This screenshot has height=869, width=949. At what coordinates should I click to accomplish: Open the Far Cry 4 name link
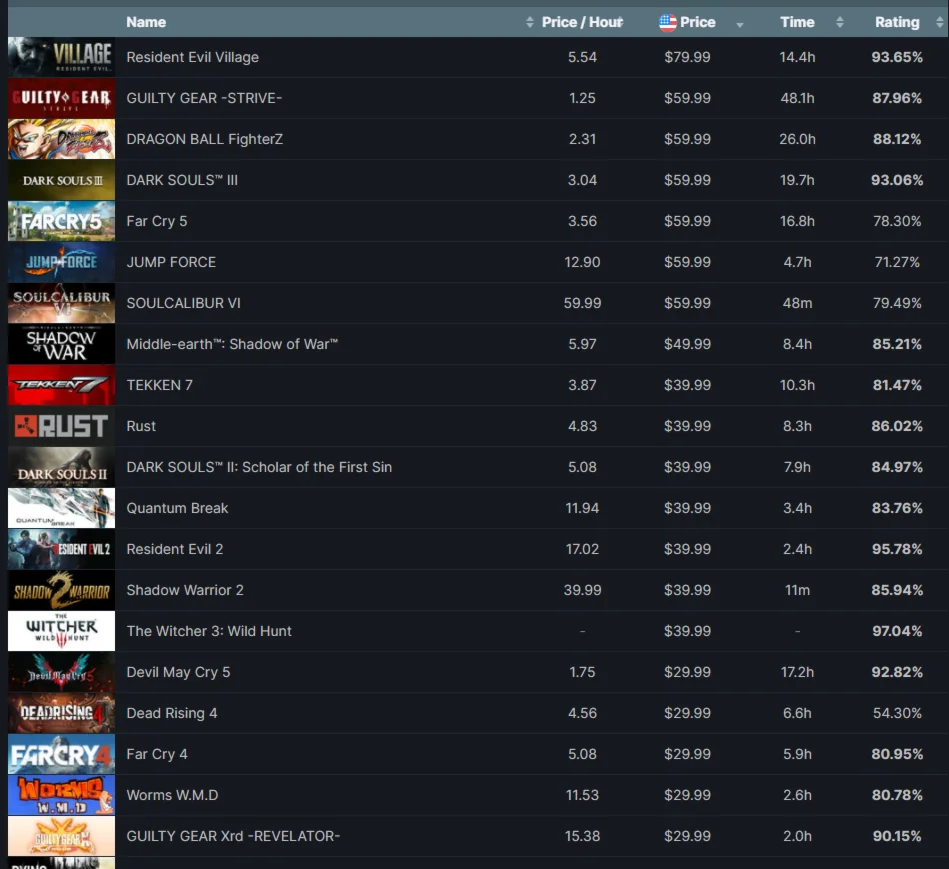[157, 754]
